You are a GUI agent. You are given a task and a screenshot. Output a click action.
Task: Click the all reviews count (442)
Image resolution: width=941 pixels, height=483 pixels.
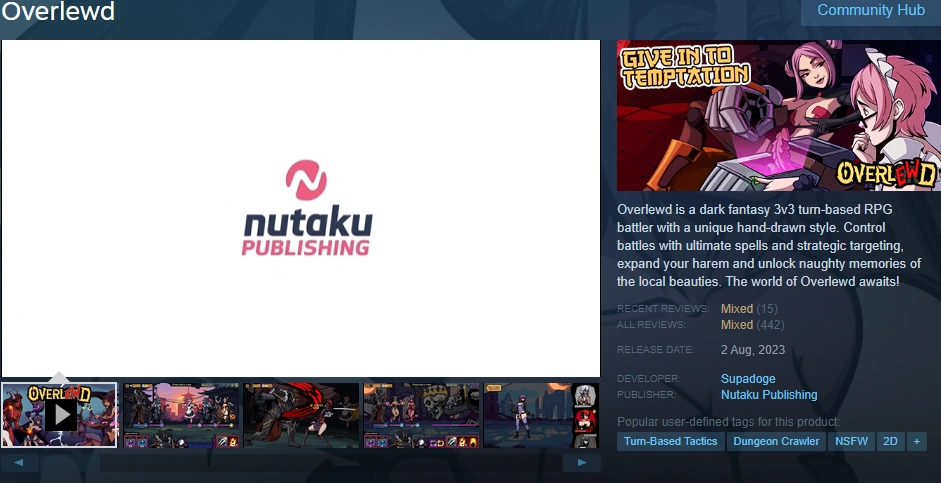click(770, 325)
